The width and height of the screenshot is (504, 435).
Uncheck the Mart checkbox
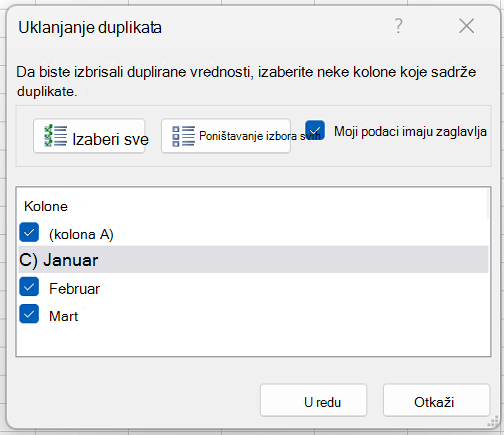(29, 314)
